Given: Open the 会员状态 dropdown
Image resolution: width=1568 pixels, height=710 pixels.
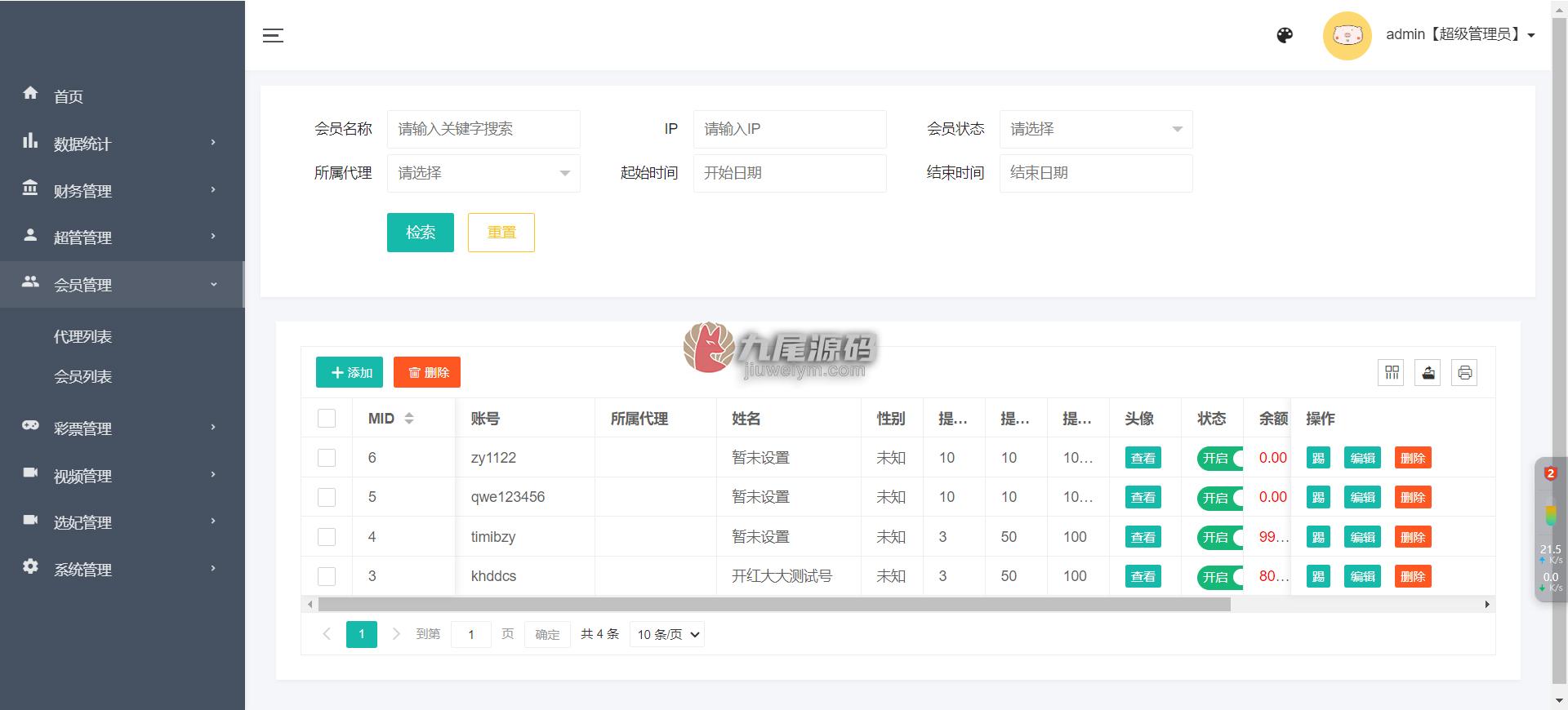Looking at the screenshot, I should click(1096, 129).
